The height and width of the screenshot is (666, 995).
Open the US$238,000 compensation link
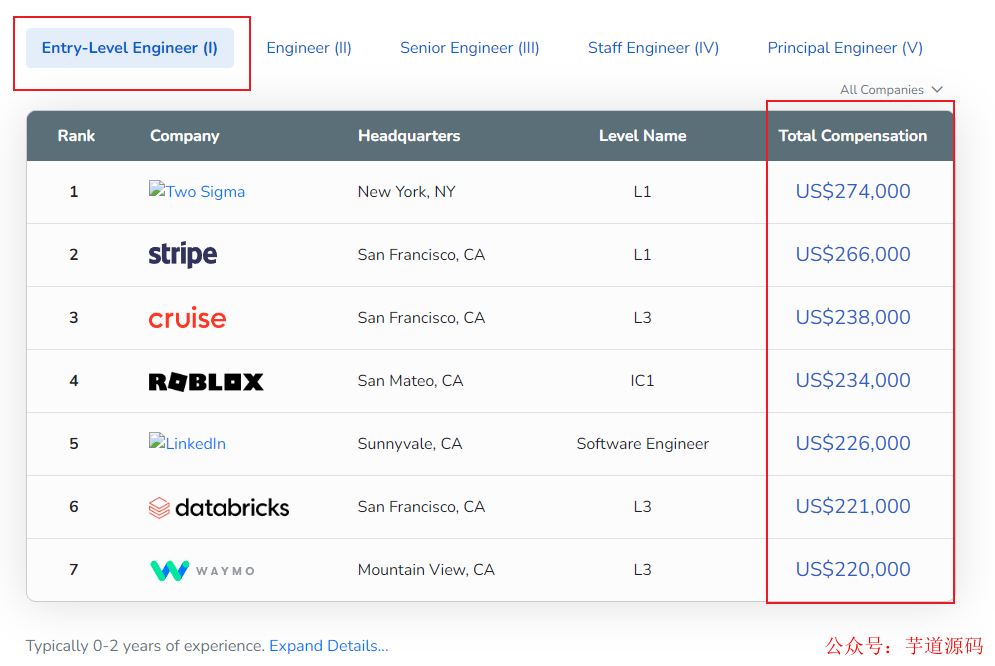[x=853, y=317]
